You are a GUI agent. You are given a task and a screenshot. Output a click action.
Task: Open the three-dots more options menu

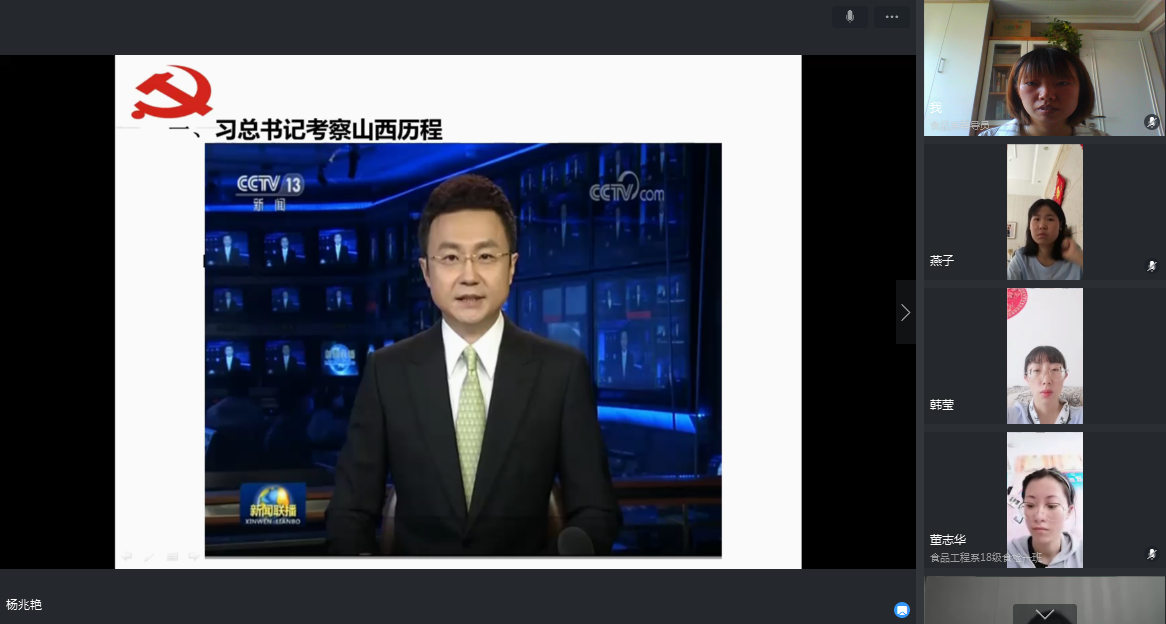pyautogui.click(x=891, y=17)
